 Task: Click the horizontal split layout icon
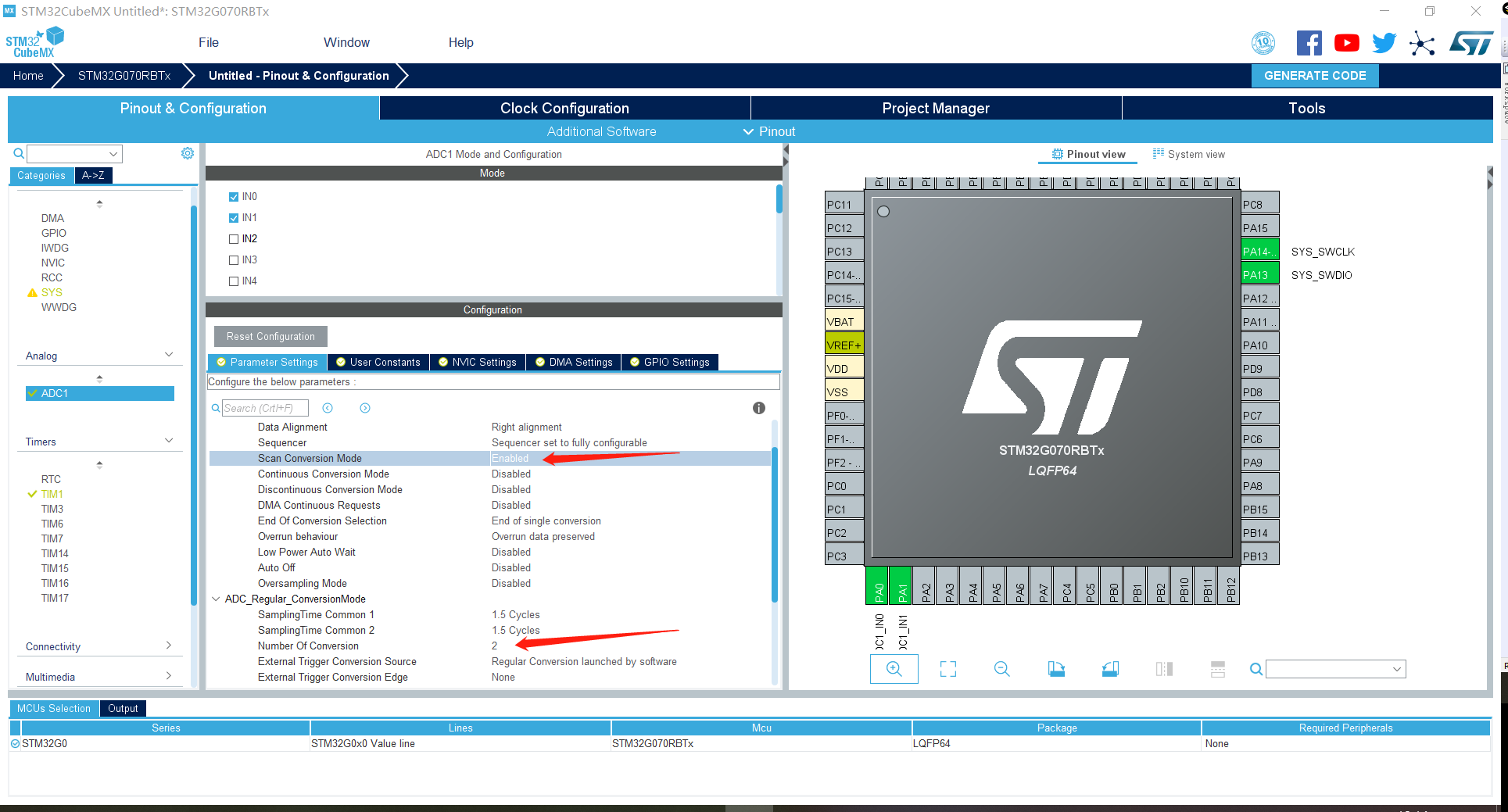click(x=1218, y=669)
